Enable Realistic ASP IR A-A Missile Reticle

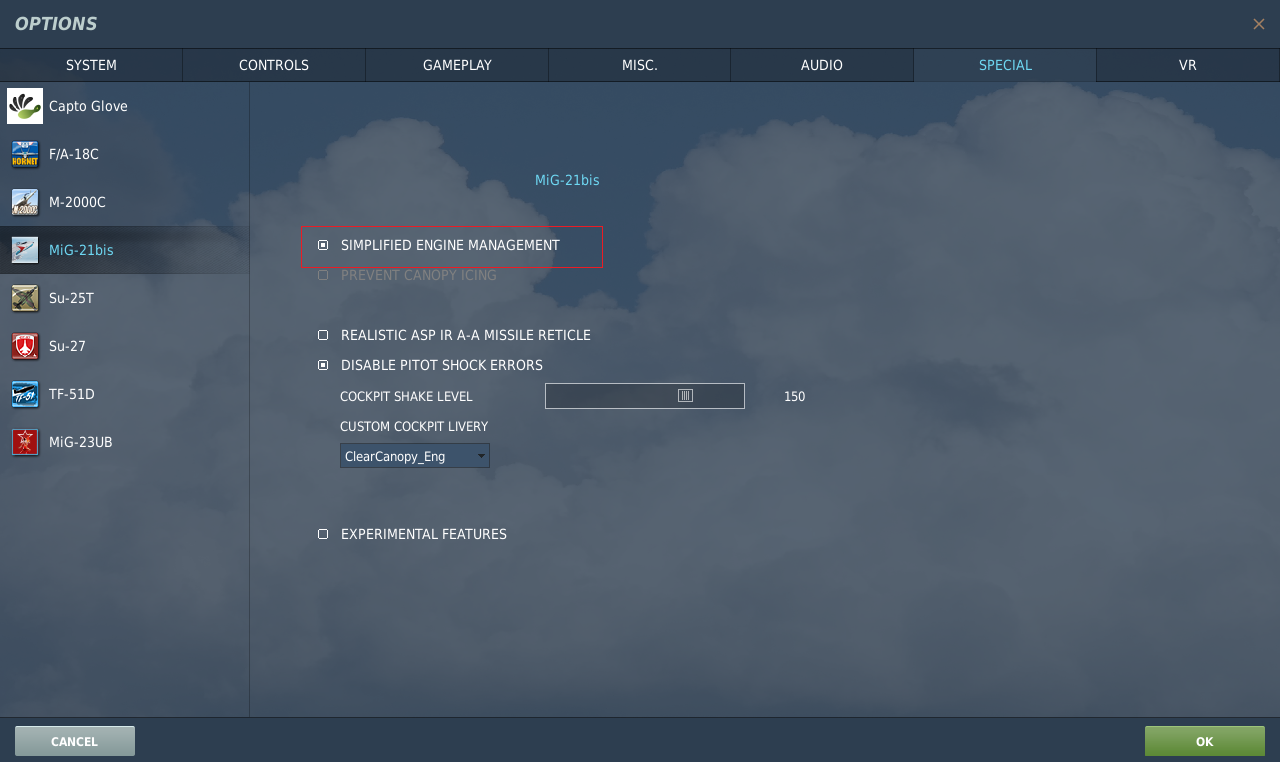(323, 335)
